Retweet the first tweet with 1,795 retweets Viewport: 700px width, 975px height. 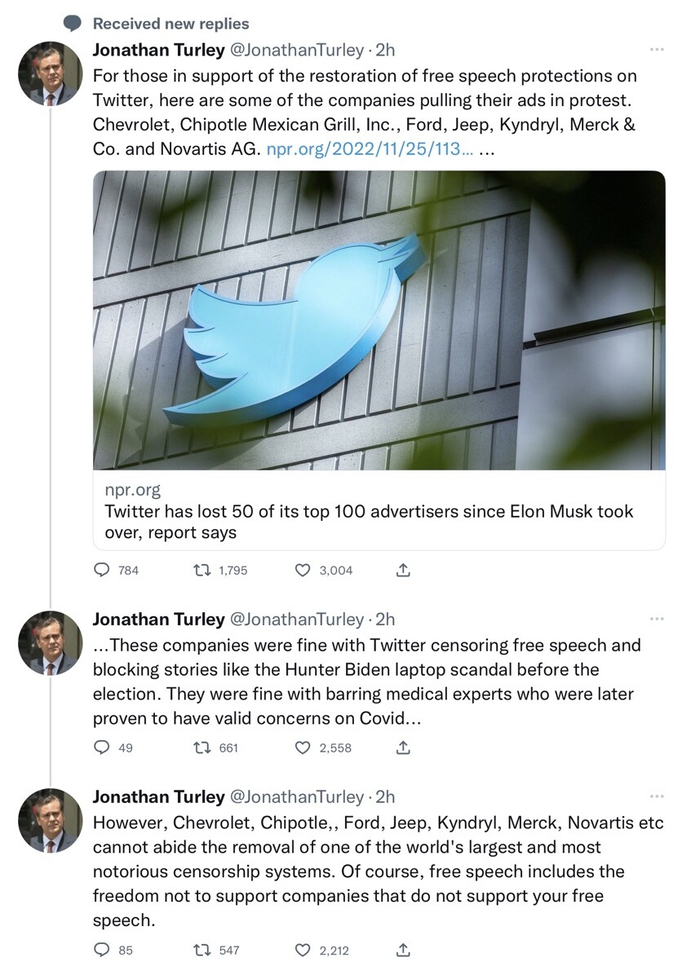point(201,570)
